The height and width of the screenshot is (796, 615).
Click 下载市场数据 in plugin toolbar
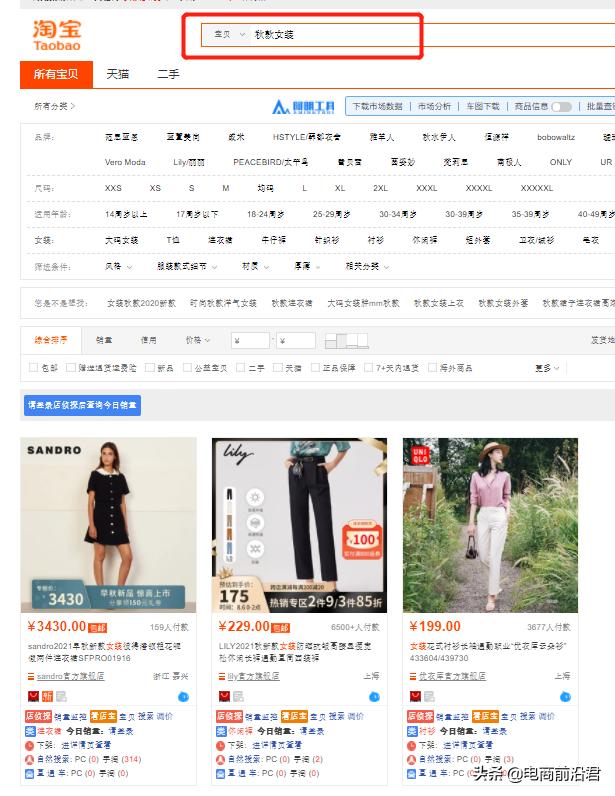[x=378, y=107]
